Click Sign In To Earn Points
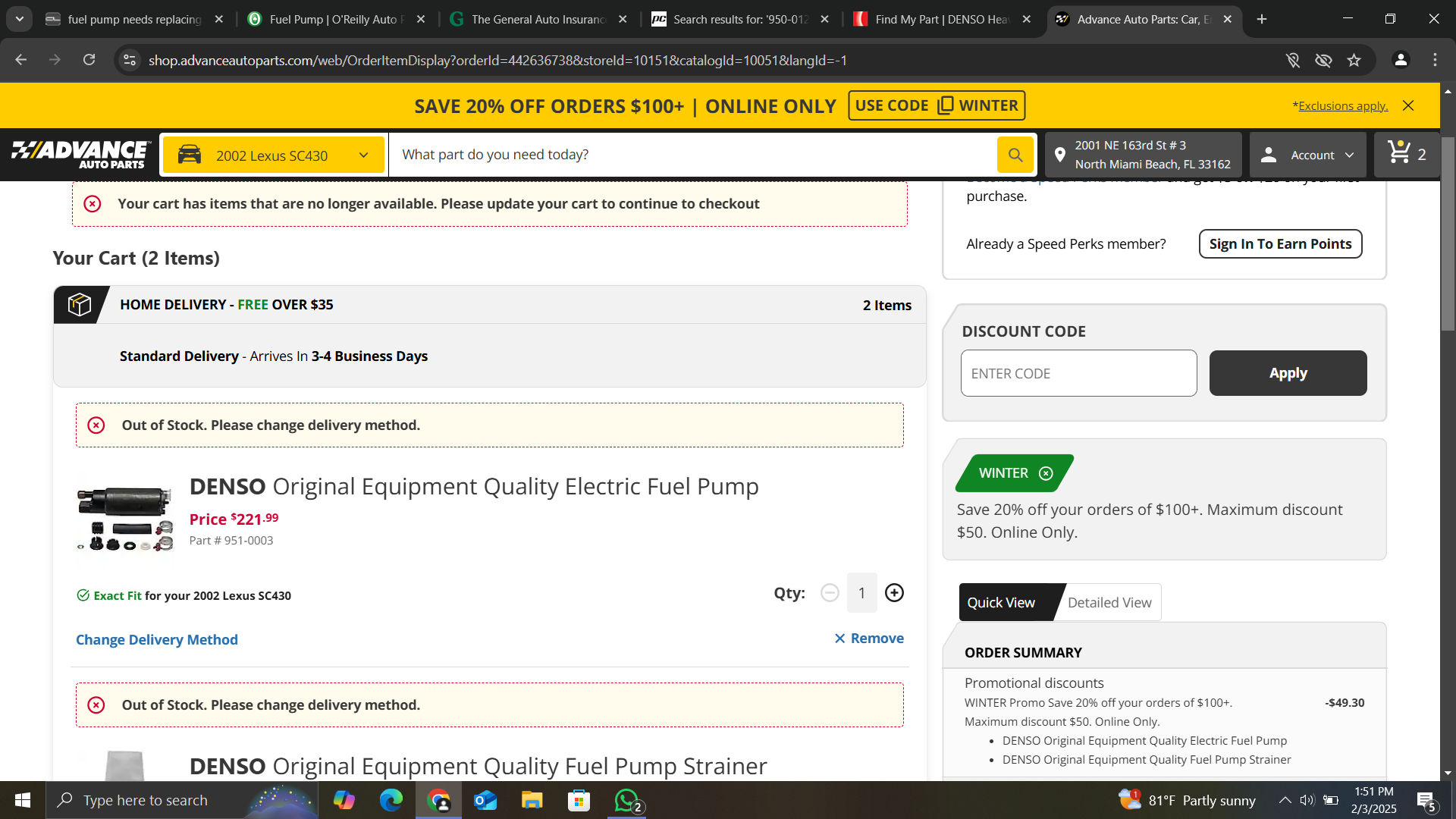This screenshot has height=819, width=1456. pos(1281,243)
